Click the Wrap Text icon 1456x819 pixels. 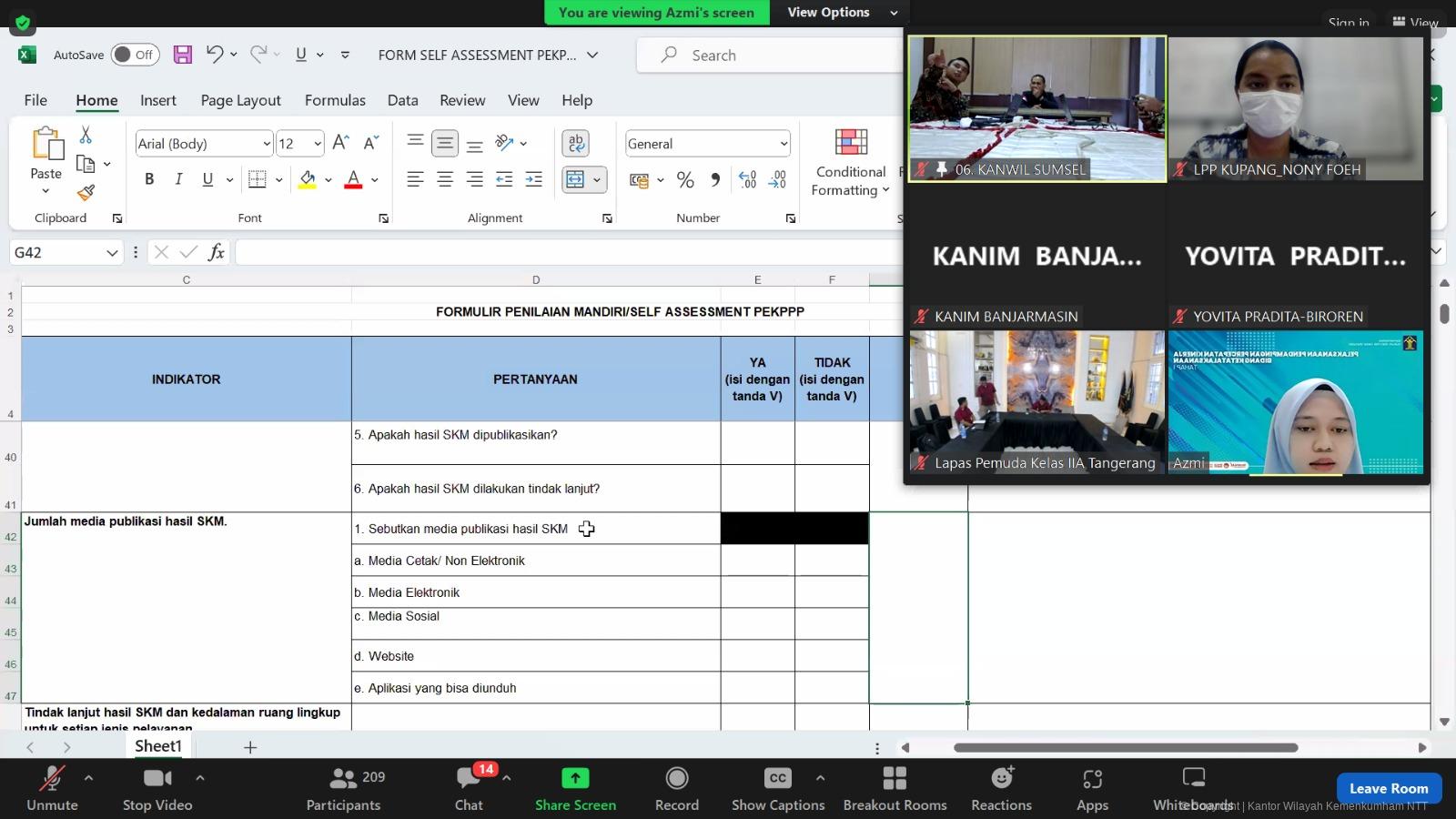click(575, 144)
